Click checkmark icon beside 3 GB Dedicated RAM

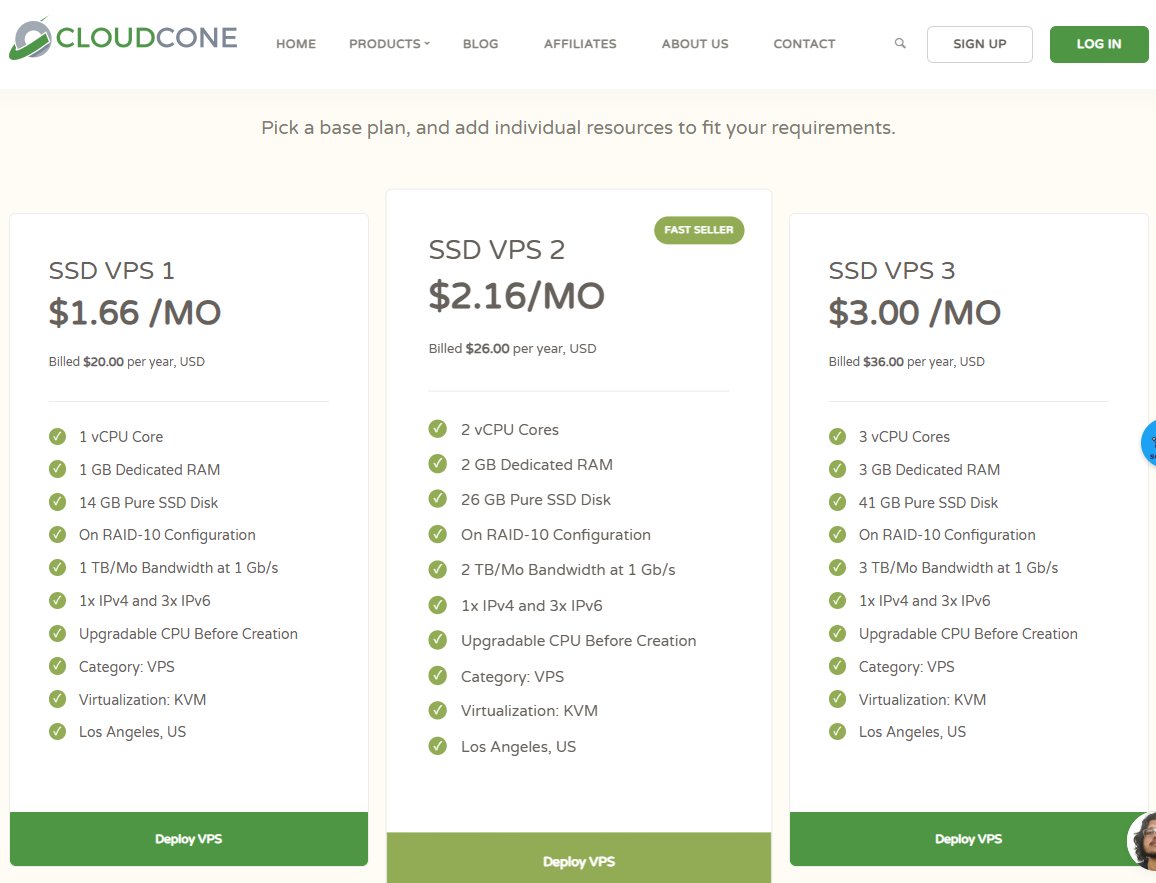838,469
